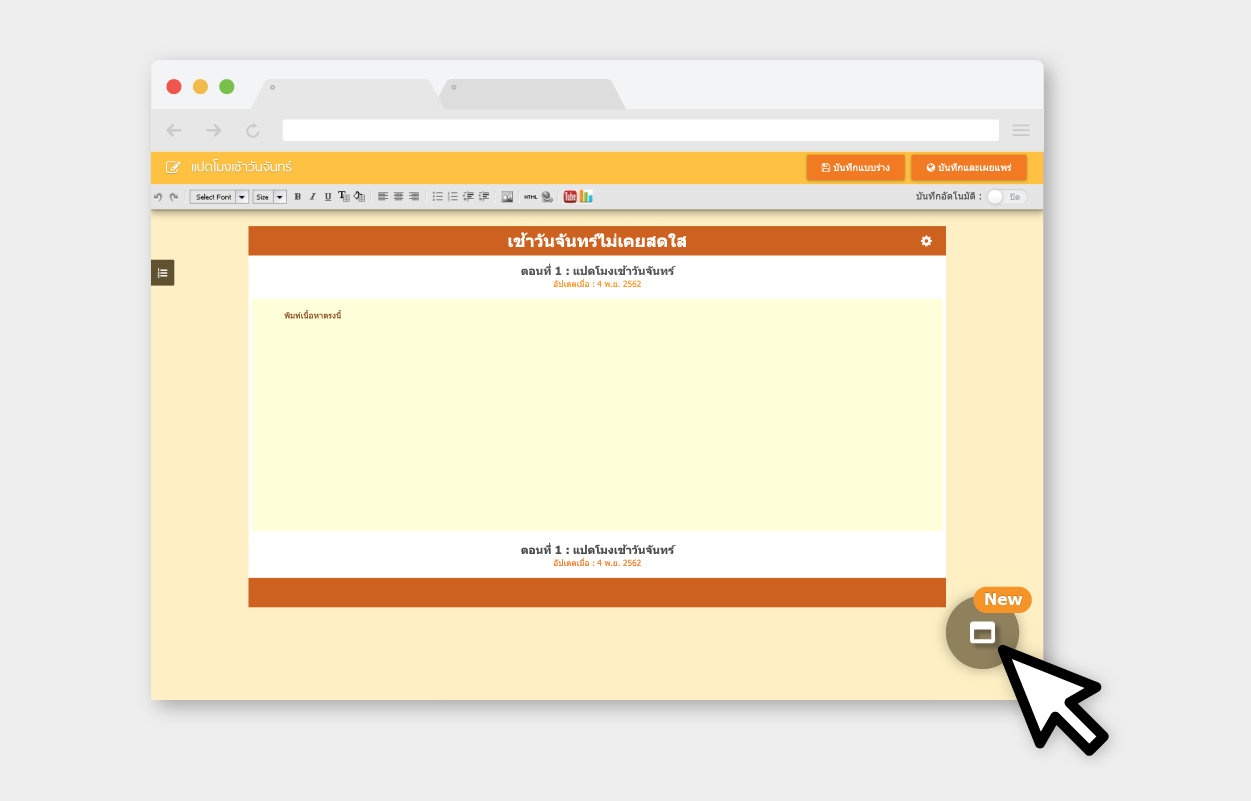Underline the selected text
The height and width of the screenshot is (801, 1251).
tap(327, 197)
